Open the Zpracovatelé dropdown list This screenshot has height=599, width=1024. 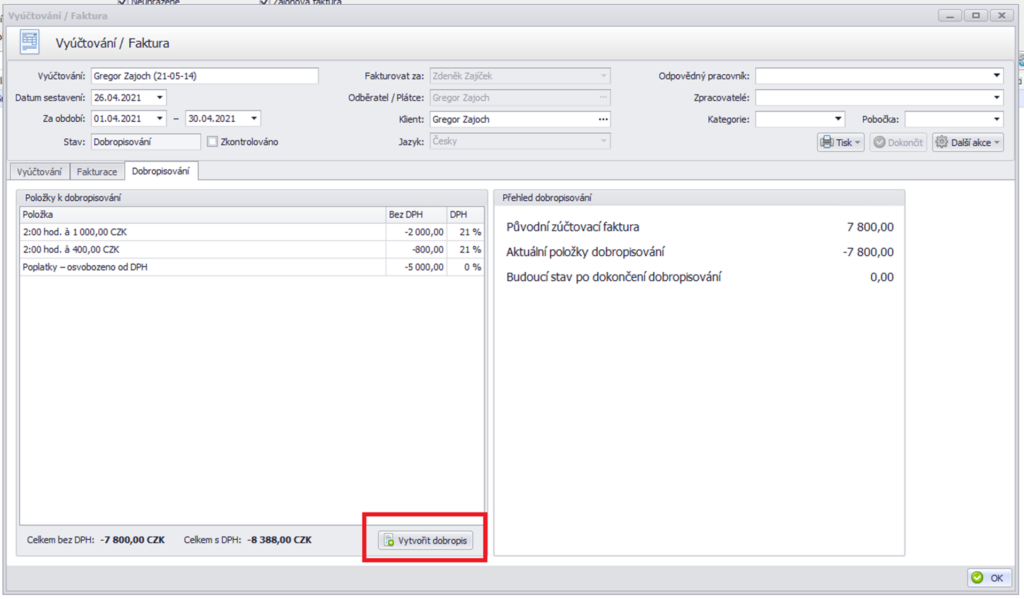click(996, 98)
